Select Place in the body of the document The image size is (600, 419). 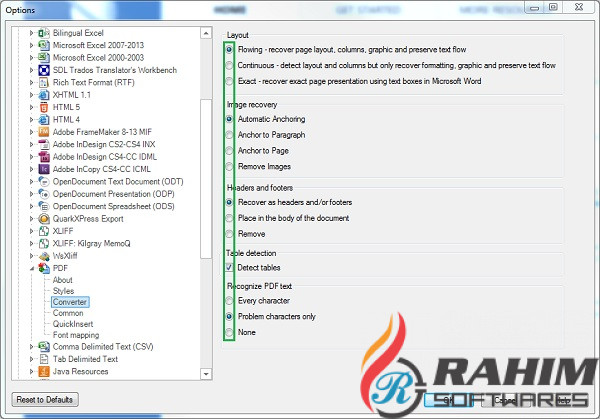pyautogui.click(x=229, y=218)
